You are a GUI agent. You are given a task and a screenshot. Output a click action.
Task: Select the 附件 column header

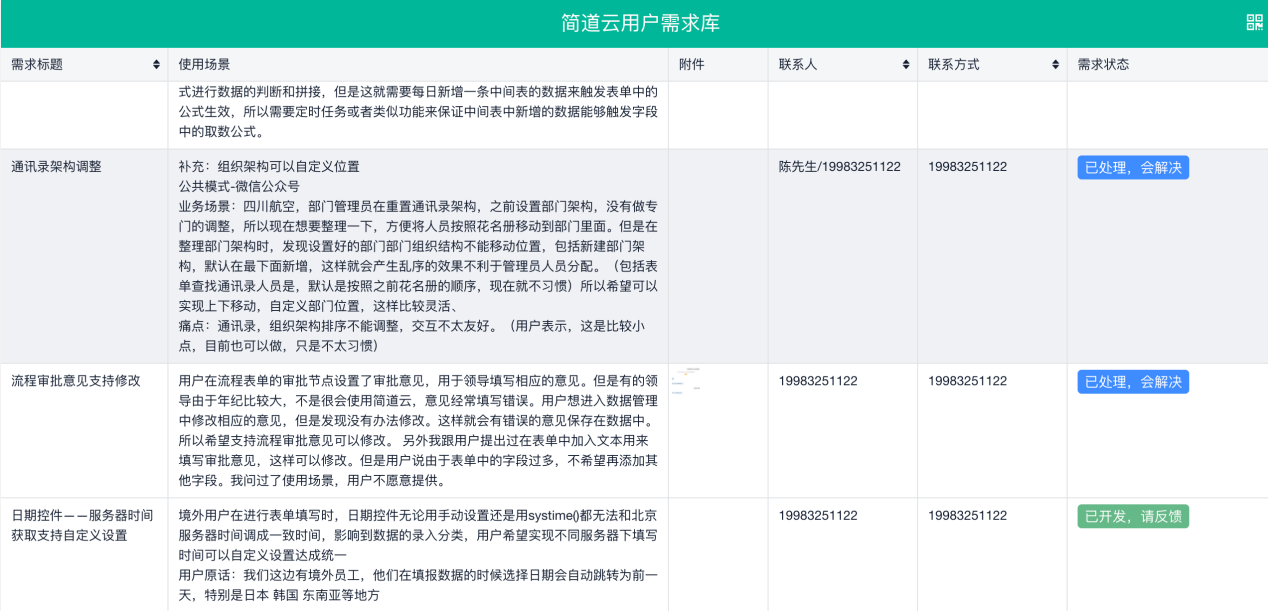(x=691, y=65)
